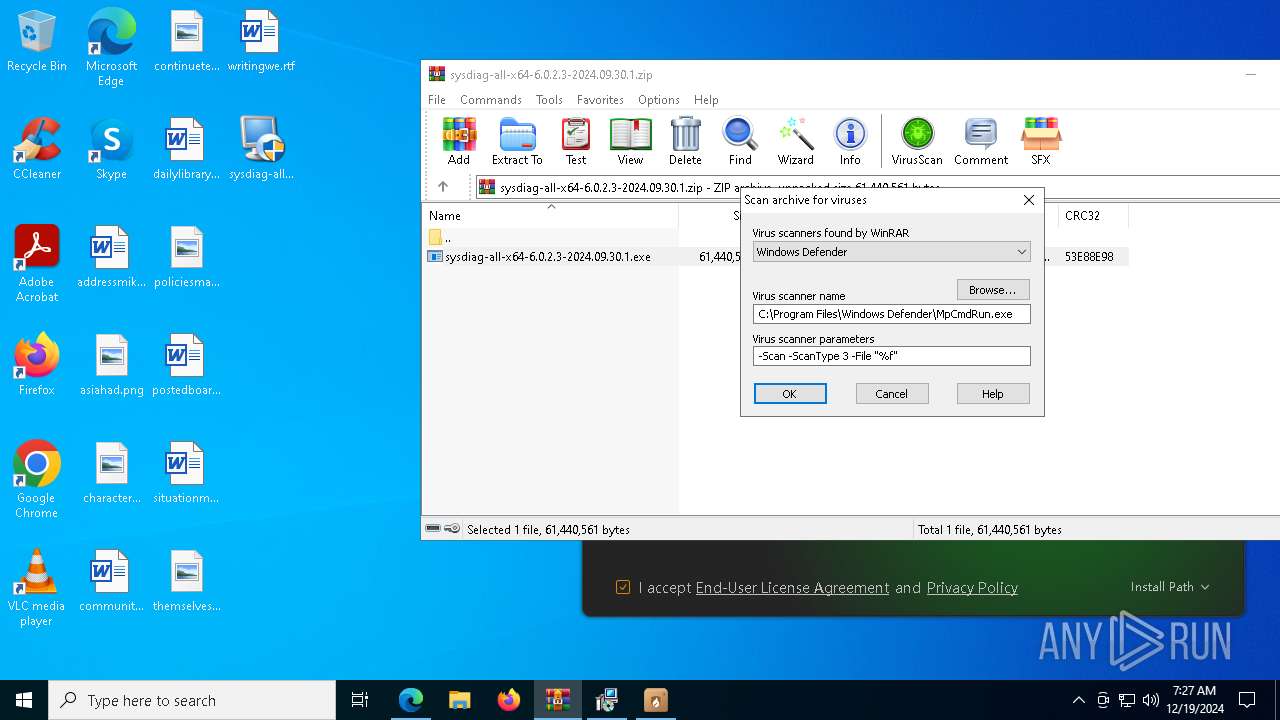
Task: Click the Type here to search box
Action: point(192,700)
